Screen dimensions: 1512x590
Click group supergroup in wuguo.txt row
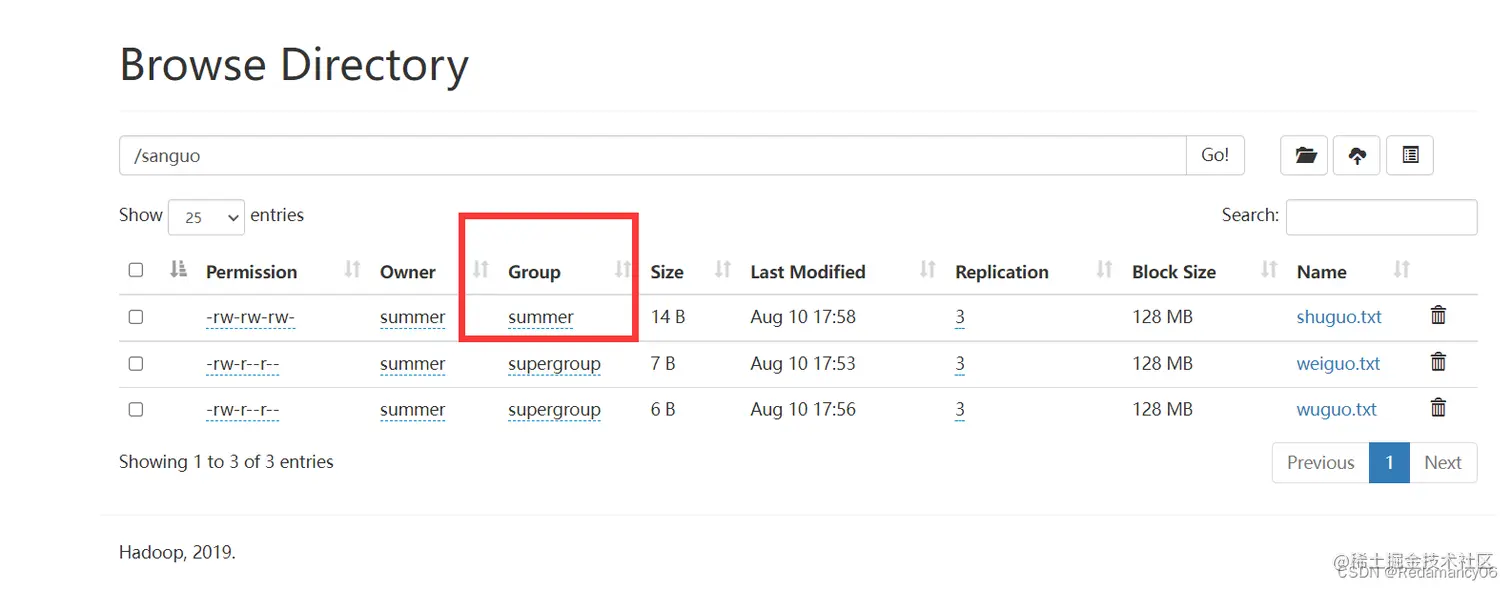(554, 410)
